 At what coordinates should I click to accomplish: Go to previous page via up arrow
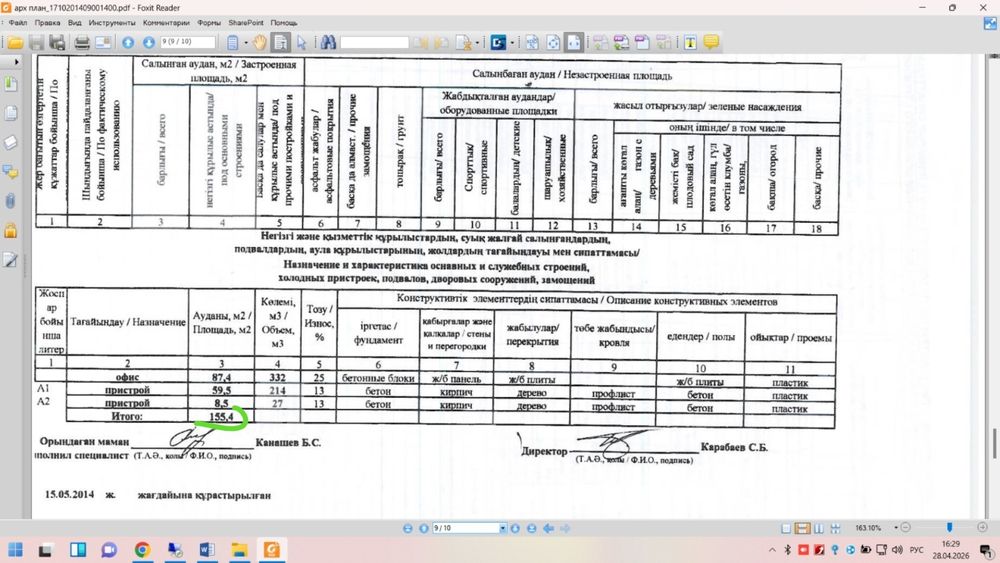point(128,43)
